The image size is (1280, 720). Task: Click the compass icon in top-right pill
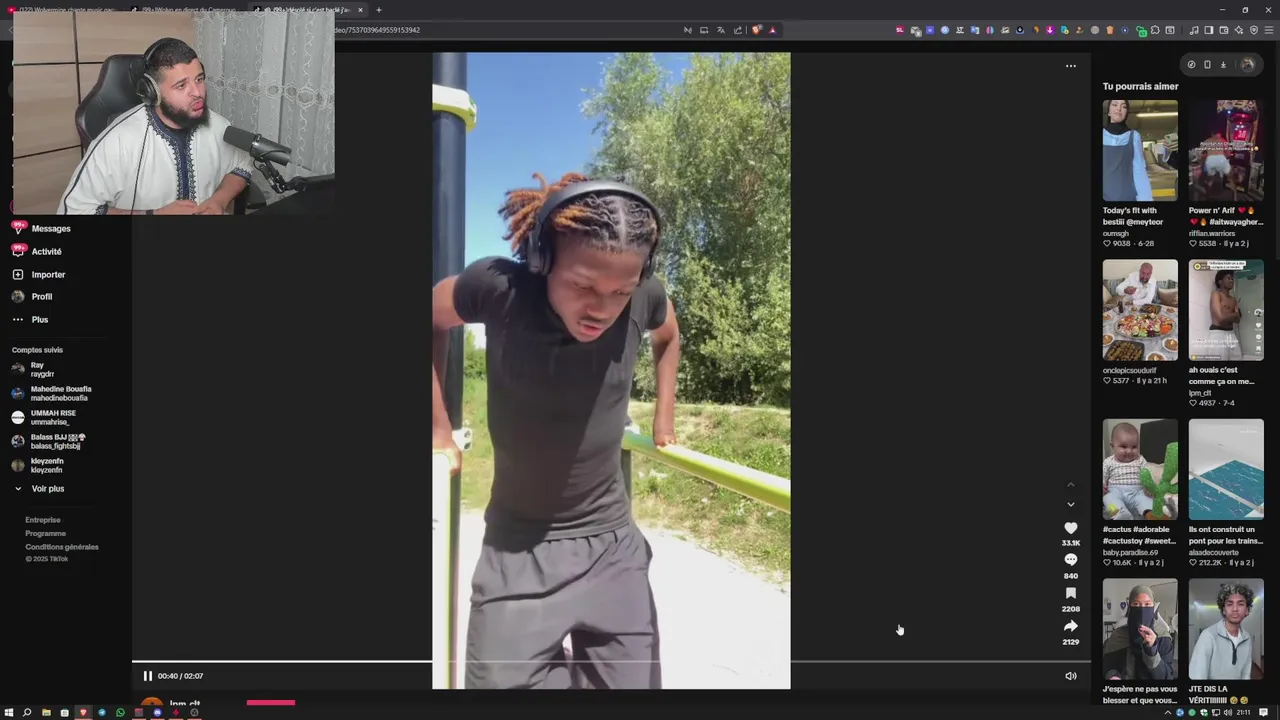point(1191,65)
